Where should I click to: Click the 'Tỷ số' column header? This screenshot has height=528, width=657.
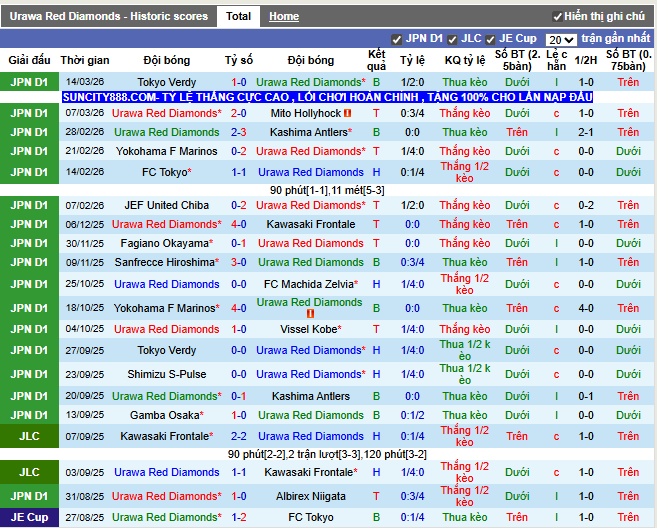pyautogui.click(x=239, y=60)
